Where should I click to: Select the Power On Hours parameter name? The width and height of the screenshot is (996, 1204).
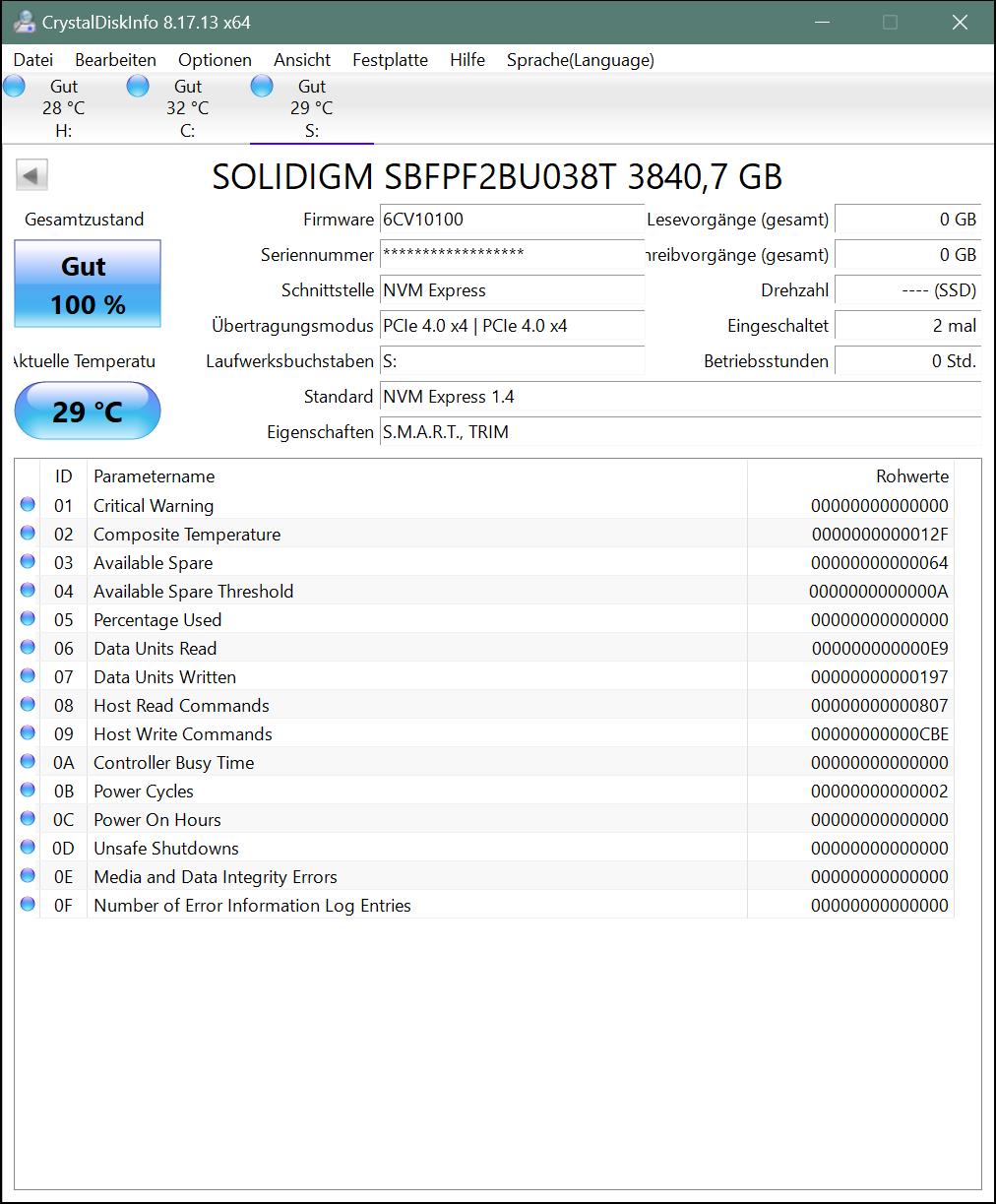click(157, 820)
